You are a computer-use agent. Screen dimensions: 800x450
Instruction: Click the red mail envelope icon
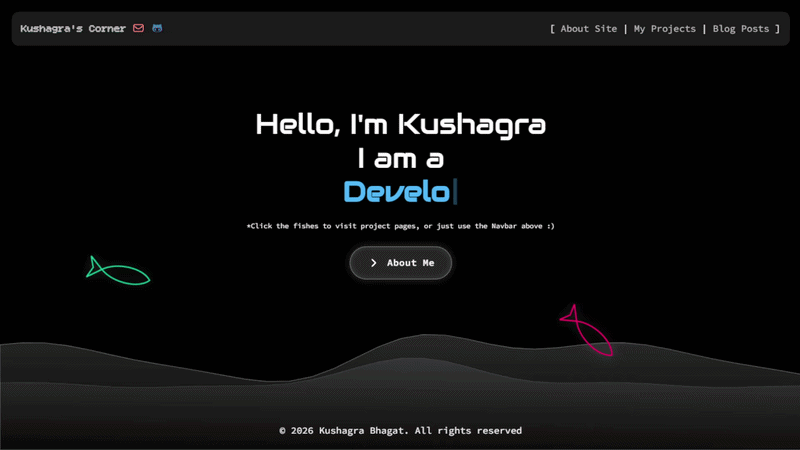tap(138, 28)
